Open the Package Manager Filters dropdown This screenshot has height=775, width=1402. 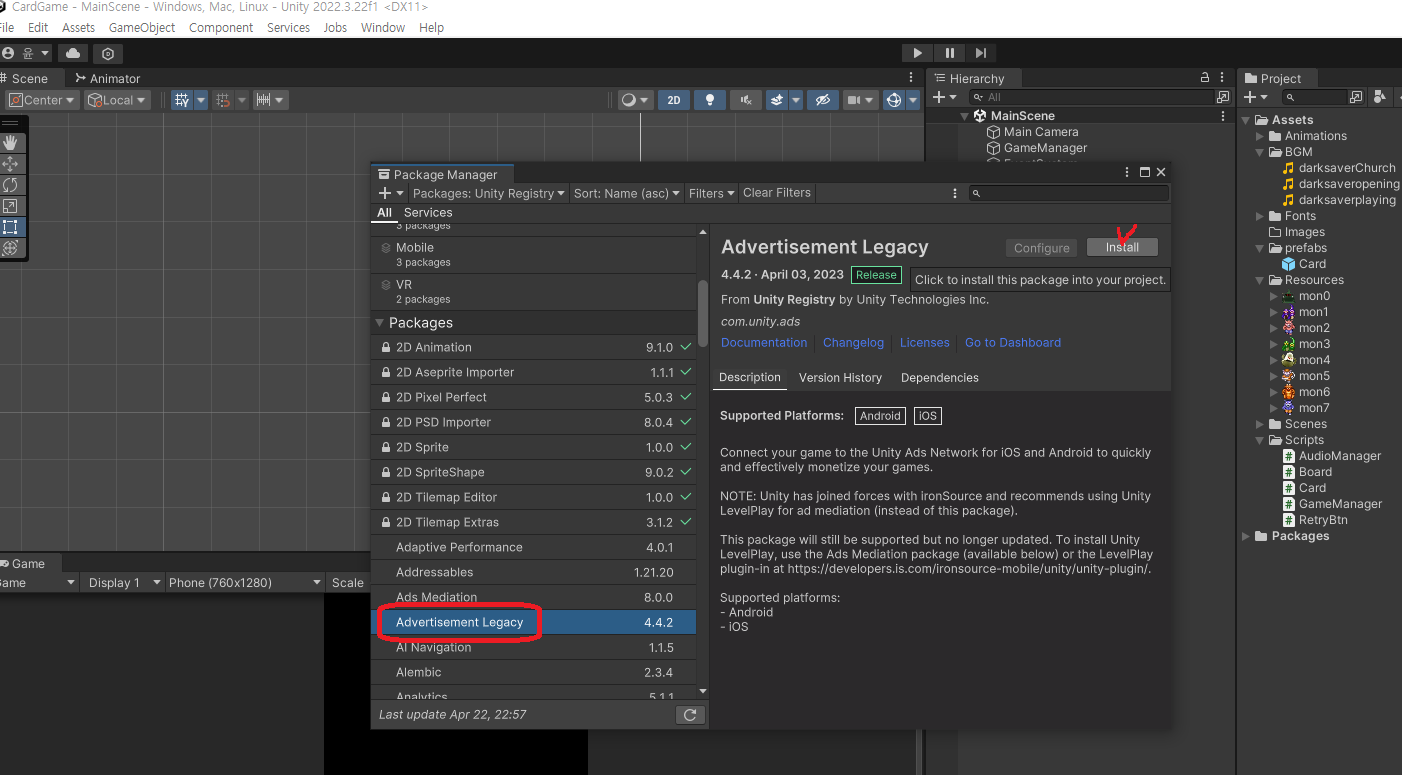(x=711, y=193)
